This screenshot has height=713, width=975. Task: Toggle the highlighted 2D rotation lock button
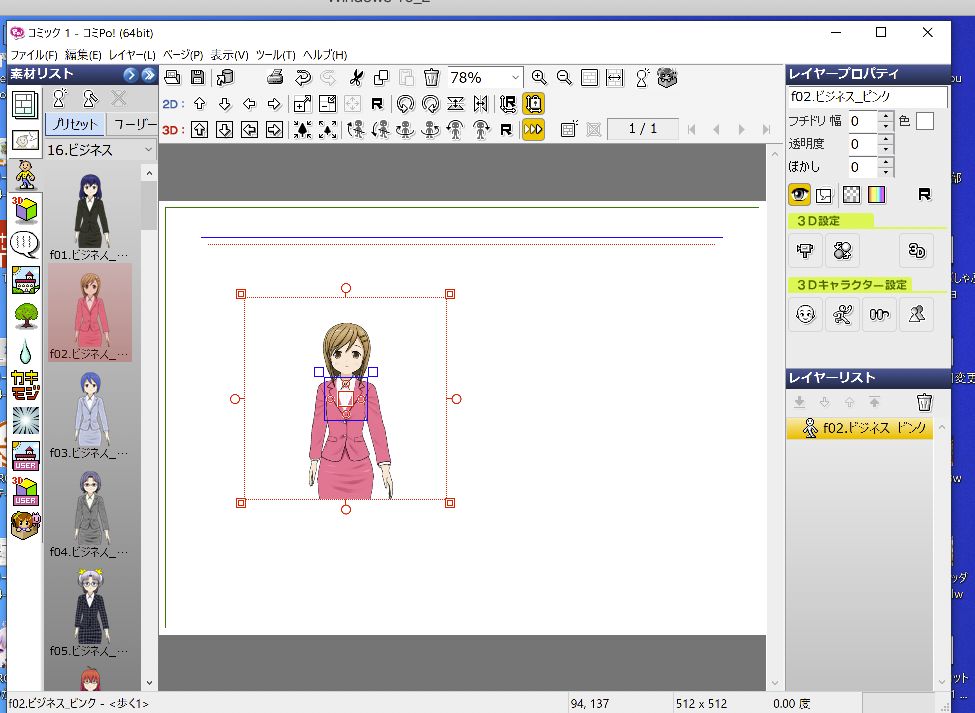[x=533, y=103]
